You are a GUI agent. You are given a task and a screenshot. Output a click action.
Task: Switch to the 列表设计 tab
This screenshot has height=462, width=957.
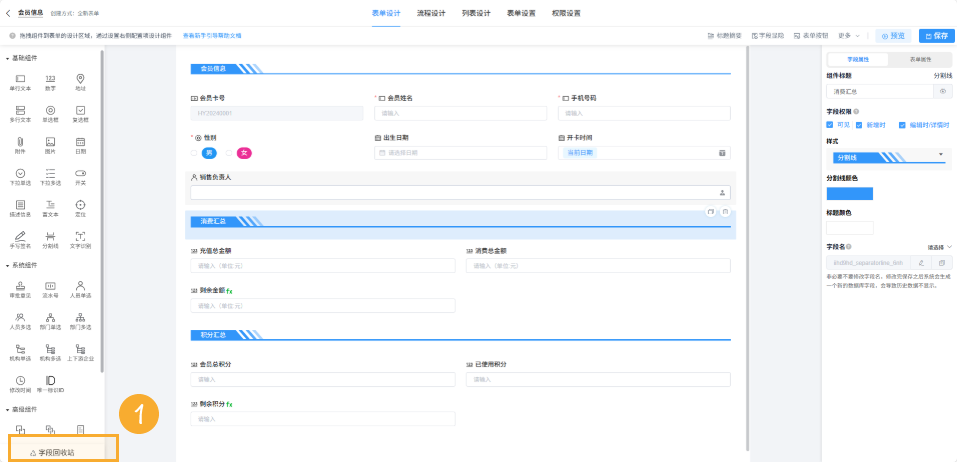pos(476,13)
